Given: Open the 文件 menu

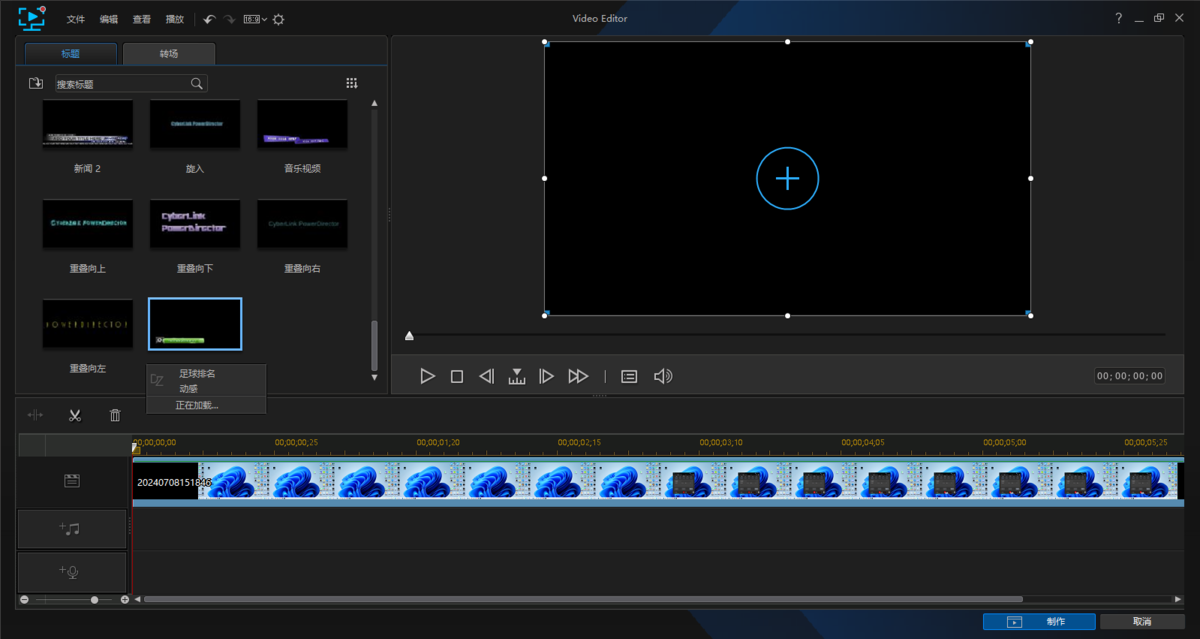Looking at the screenshot, I should pyautogui.click(x=76, y=19).
